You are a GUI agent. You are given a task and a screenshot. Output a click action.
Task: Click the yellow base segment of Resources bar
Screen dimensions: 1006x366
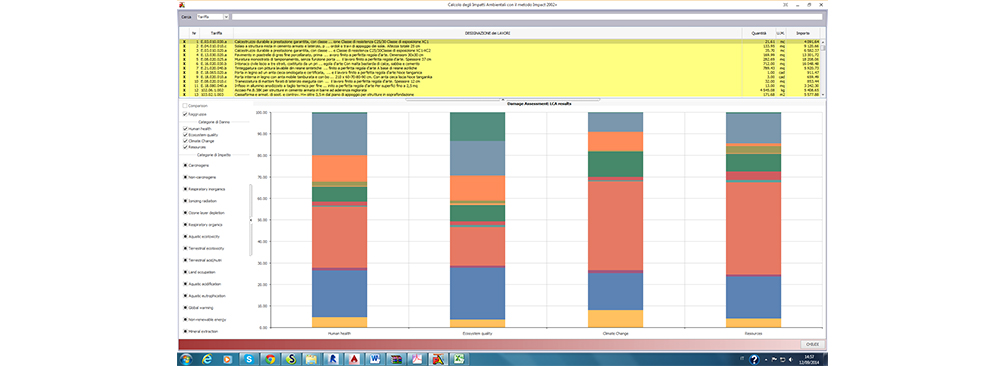(753, 323)
